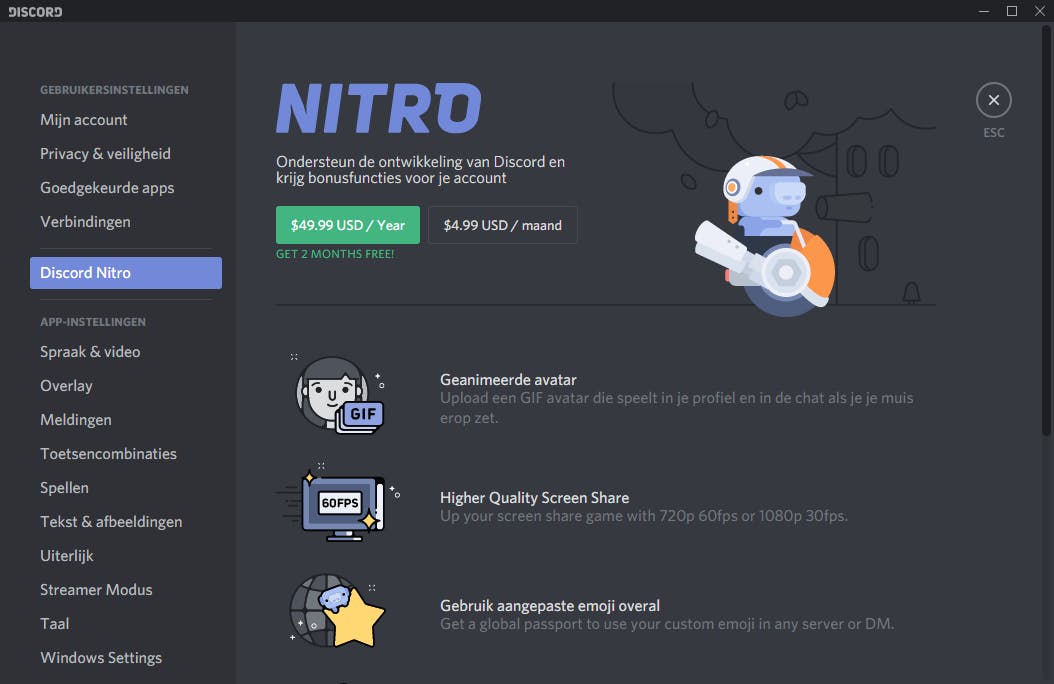The width and height of the screenshot is (1054, 684).
Task: Click the Discord logo in title bar
Action: [35, 11]
